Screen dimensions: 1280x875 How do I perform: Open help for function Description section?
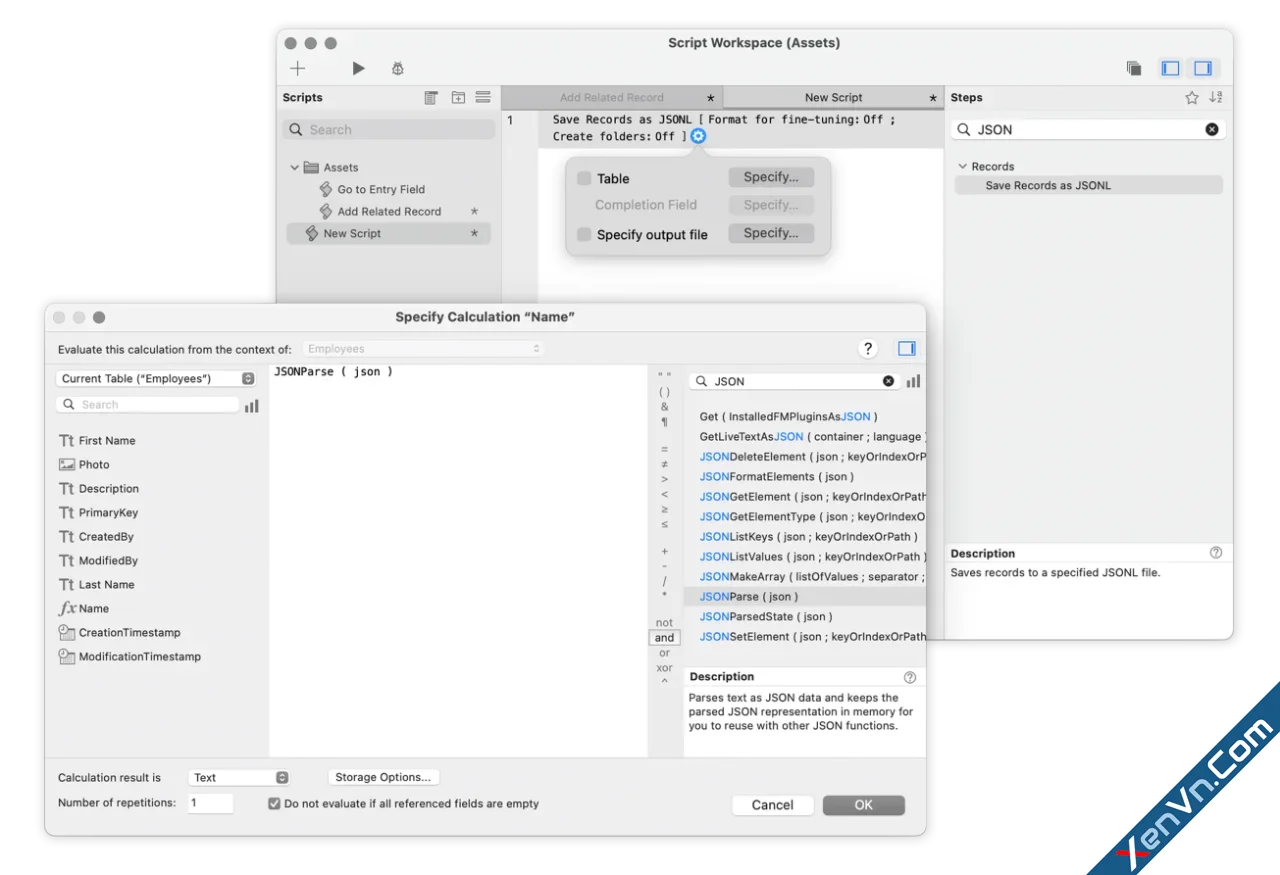tap(910, 677)
